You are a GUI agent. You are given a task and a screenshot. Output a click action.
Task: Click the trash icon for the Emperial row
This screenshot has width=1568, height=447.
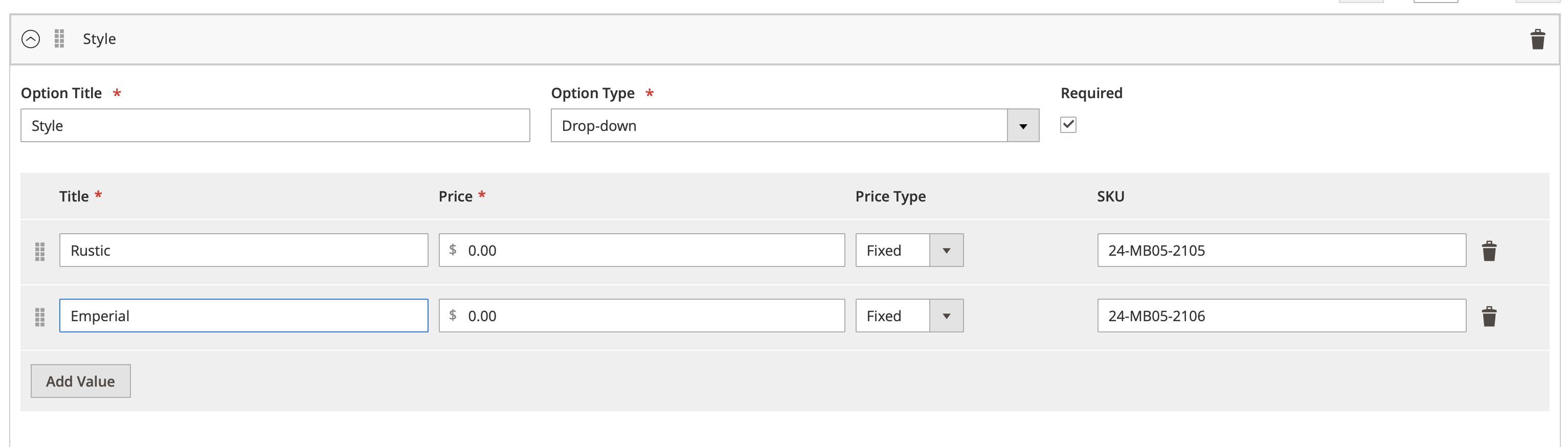tap(1489, 316)
